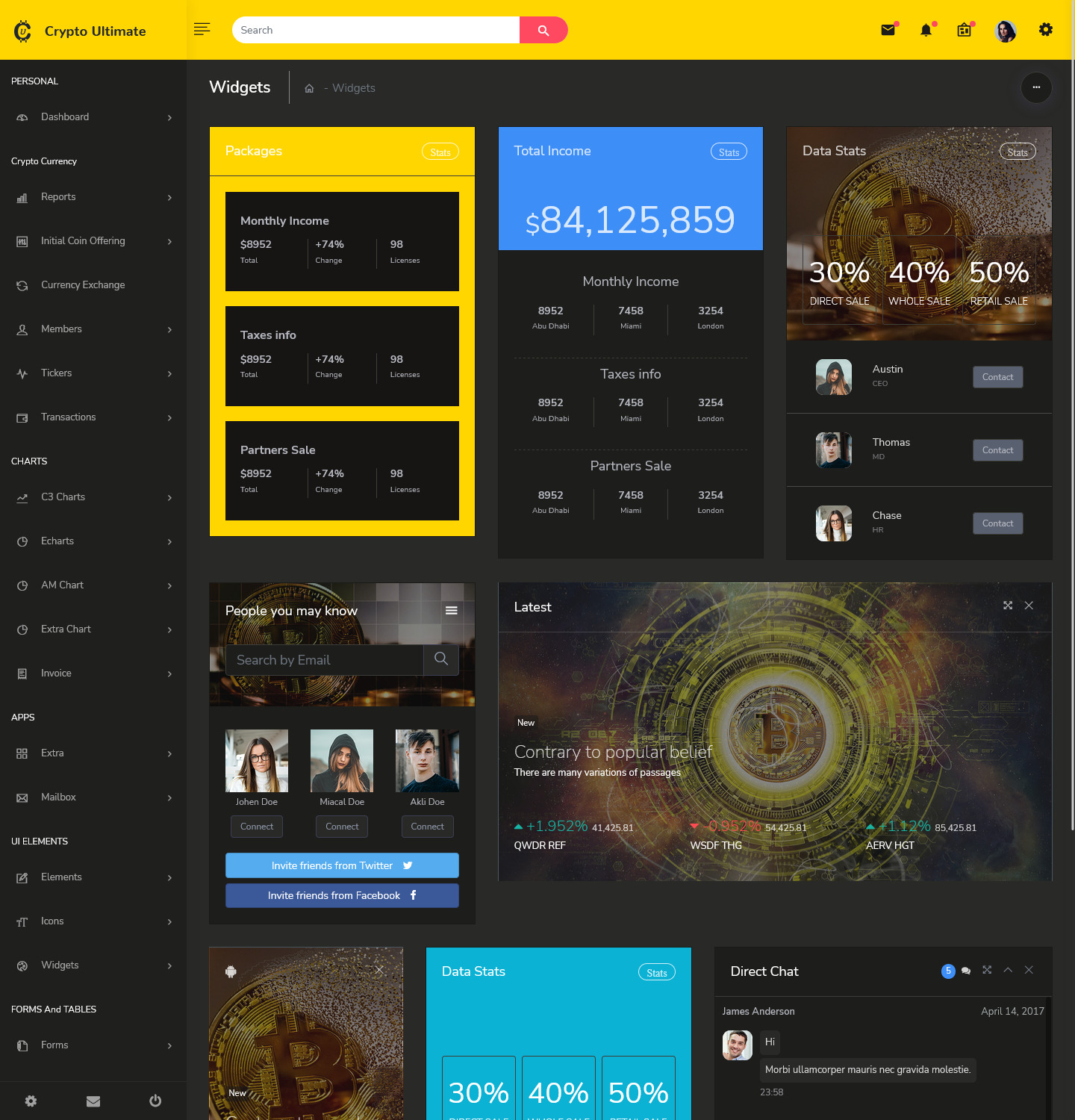The width and height of the screenshot is (1075, 1120).
Task: Click Invite friends from Twitter
Action: [341, 865]
